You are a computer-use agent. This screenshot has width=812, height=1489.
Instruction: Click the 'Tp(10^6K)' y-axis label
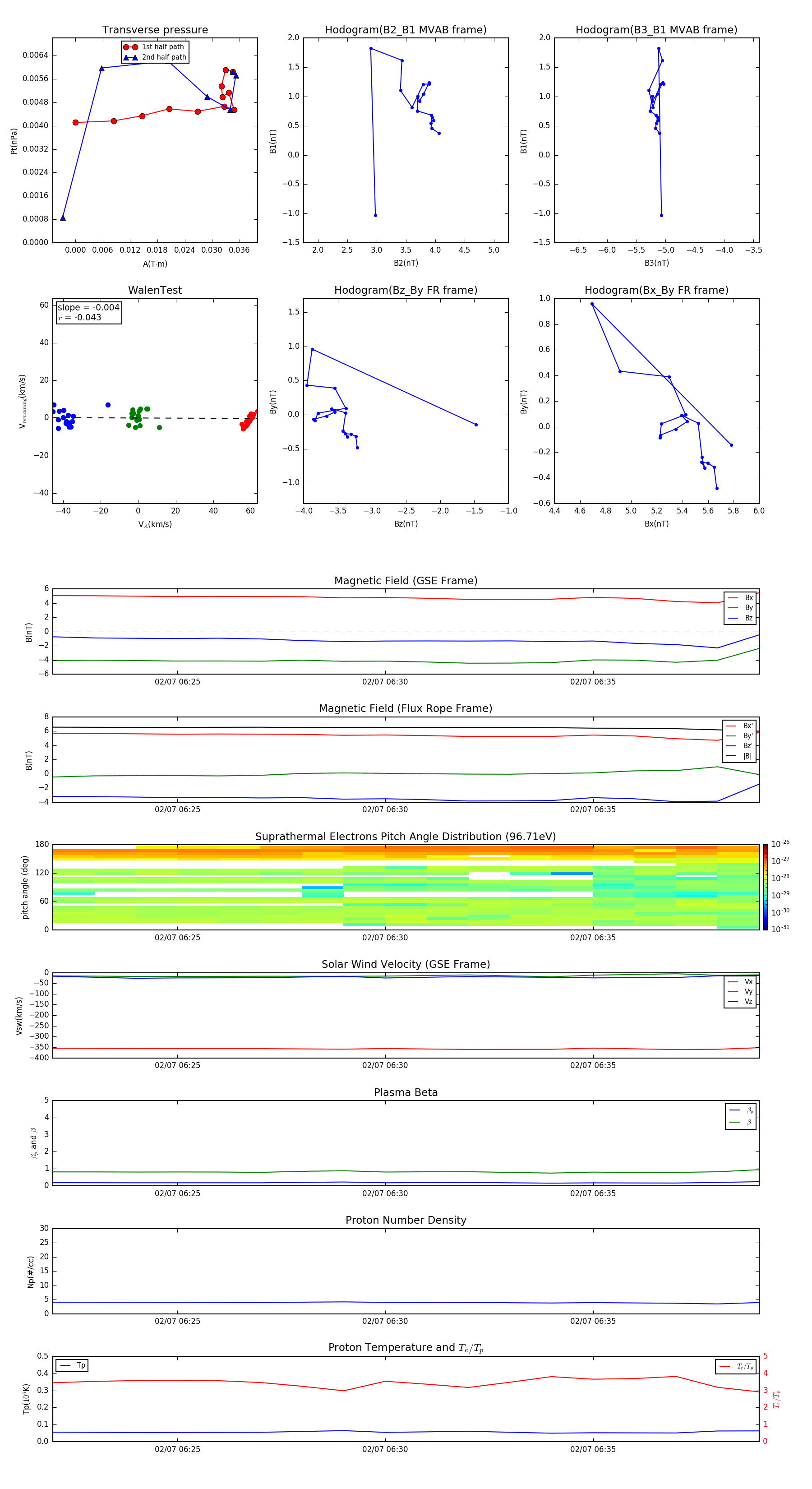[x=27, y=1399]
